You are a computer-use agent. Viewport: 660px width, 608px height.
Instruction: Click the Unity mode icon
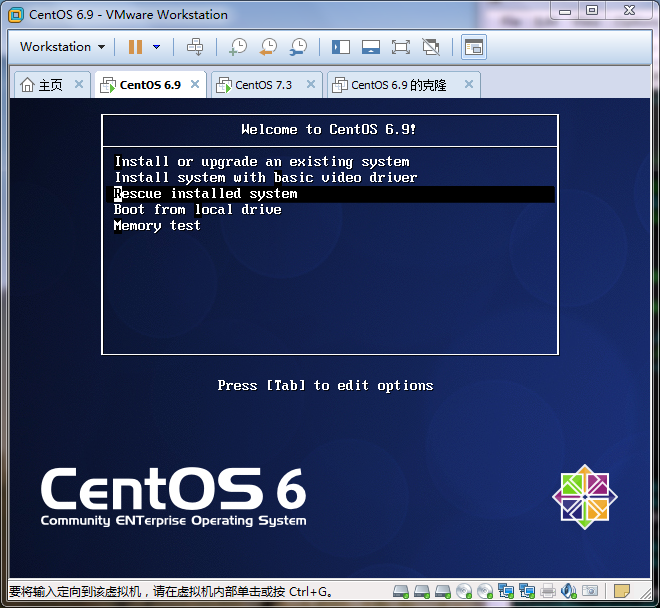tap(431, 47)
